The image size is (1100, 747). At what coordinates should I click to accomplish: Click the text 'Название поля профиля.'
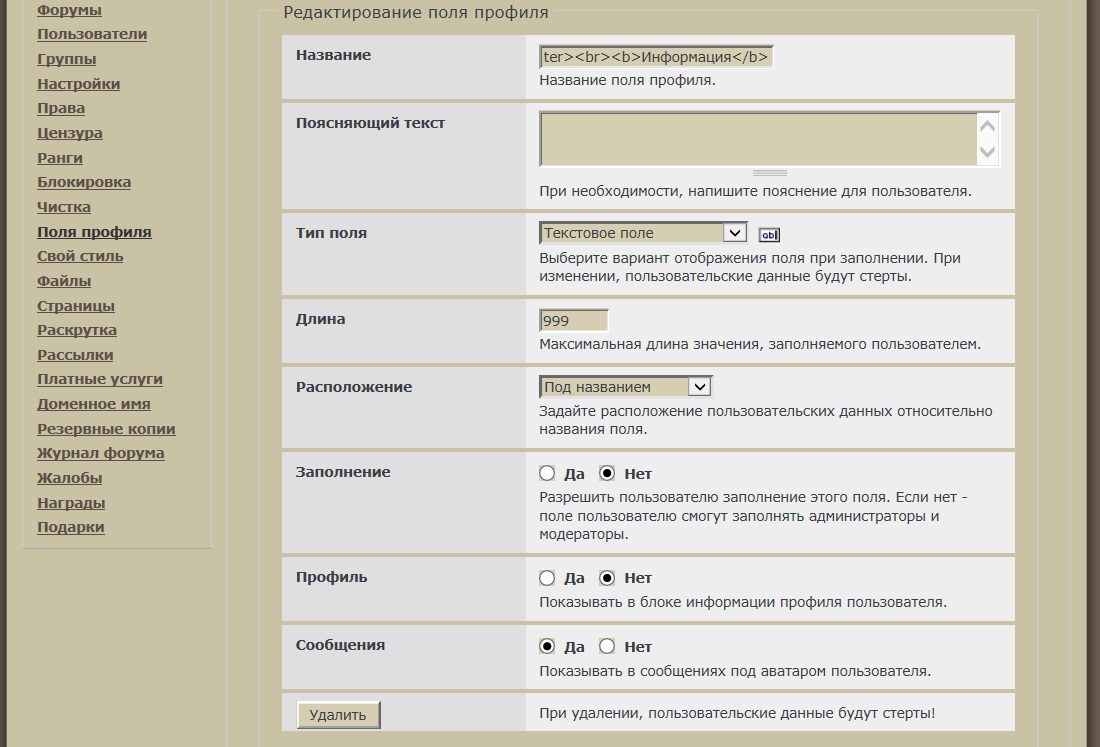[627, 80]
